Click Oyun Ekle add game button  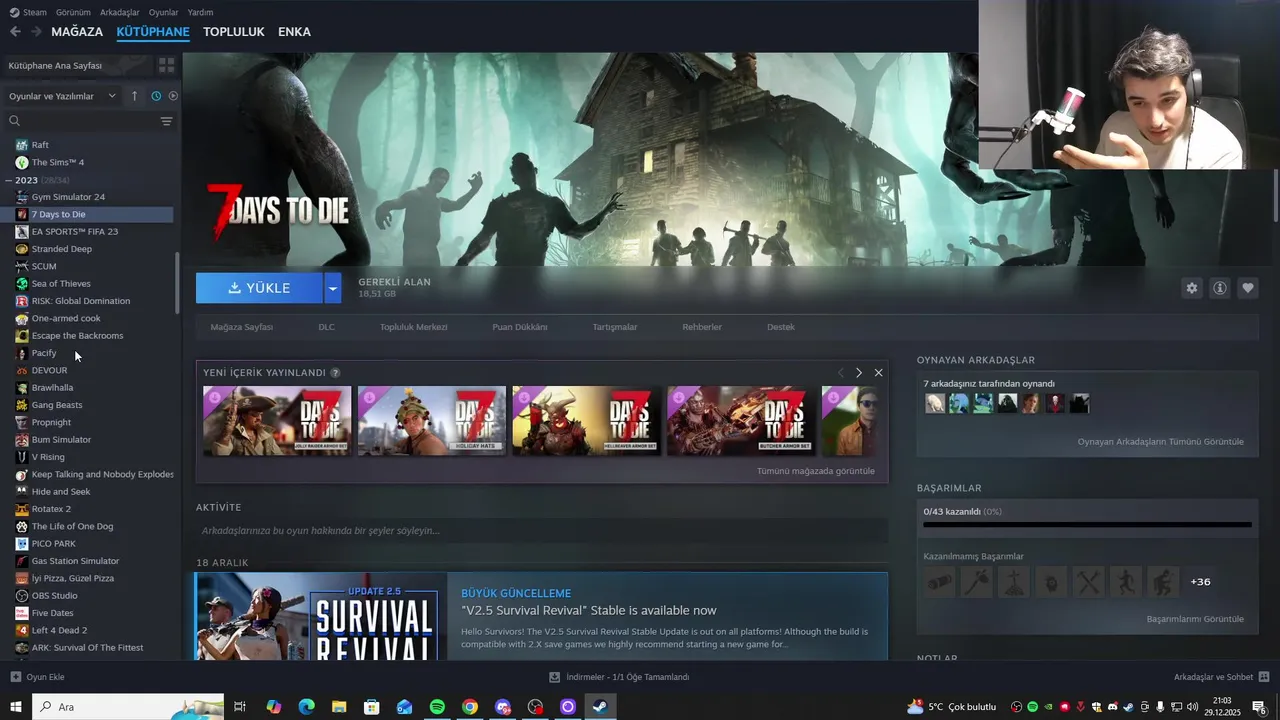pyautogui.click(x=37, y=677)
